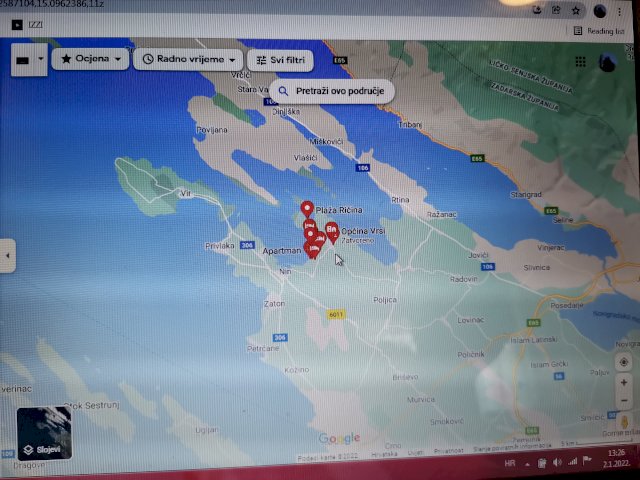Click Podaci karte ©2022 text
The image size is (640, 480).
328,458
